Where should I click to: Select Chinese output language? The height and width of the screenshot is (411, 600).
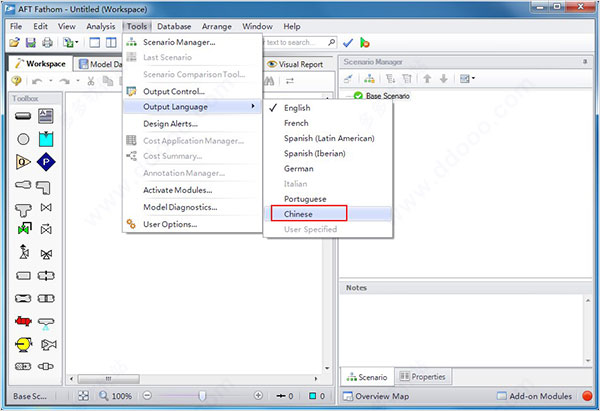(328, 214)
